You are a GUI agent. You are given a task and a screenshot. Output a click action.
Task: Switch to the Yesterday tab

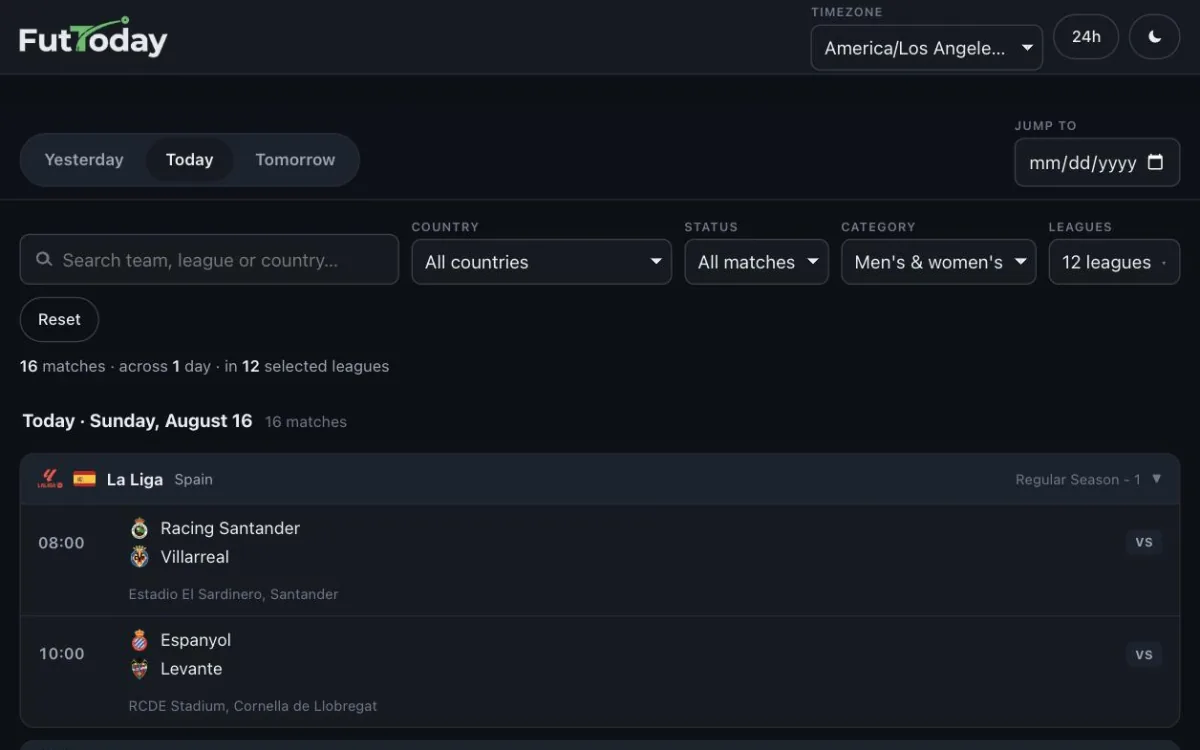pyautogui.click(x=84, y=160)
